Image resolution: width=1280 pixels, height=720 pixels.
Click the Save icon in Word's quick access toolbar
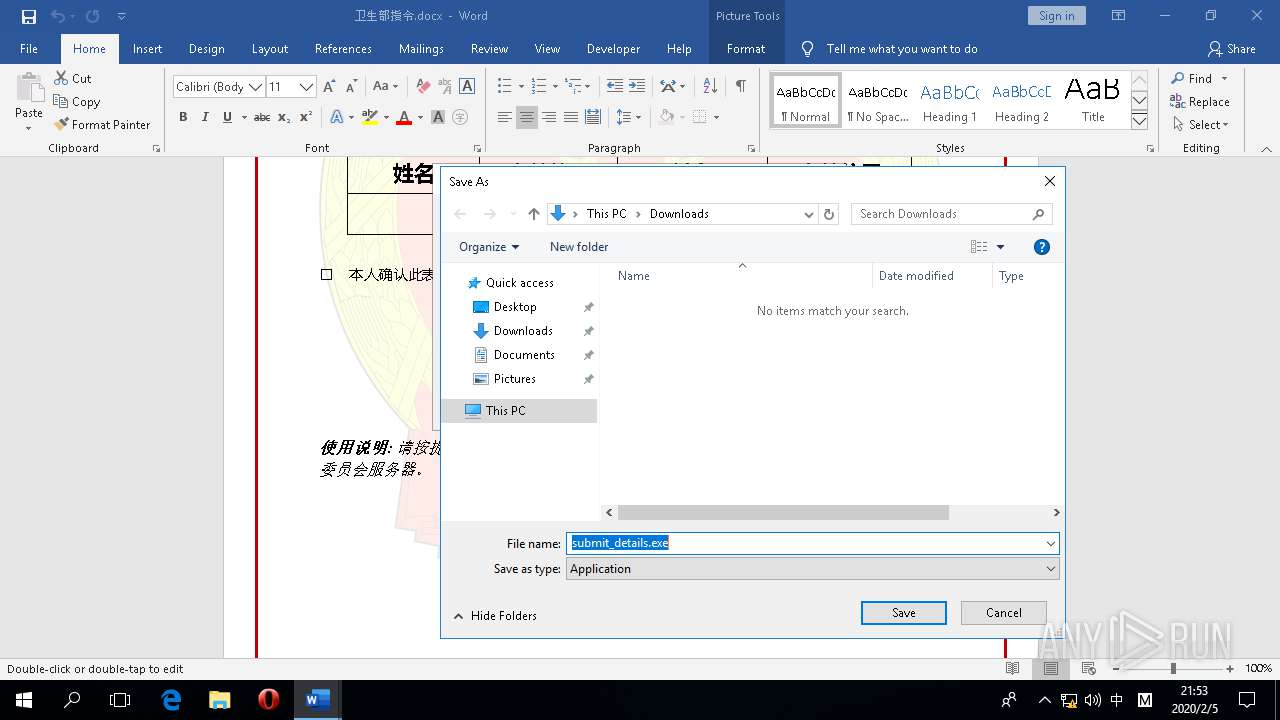pyautogui.click(x=29, y=16)
